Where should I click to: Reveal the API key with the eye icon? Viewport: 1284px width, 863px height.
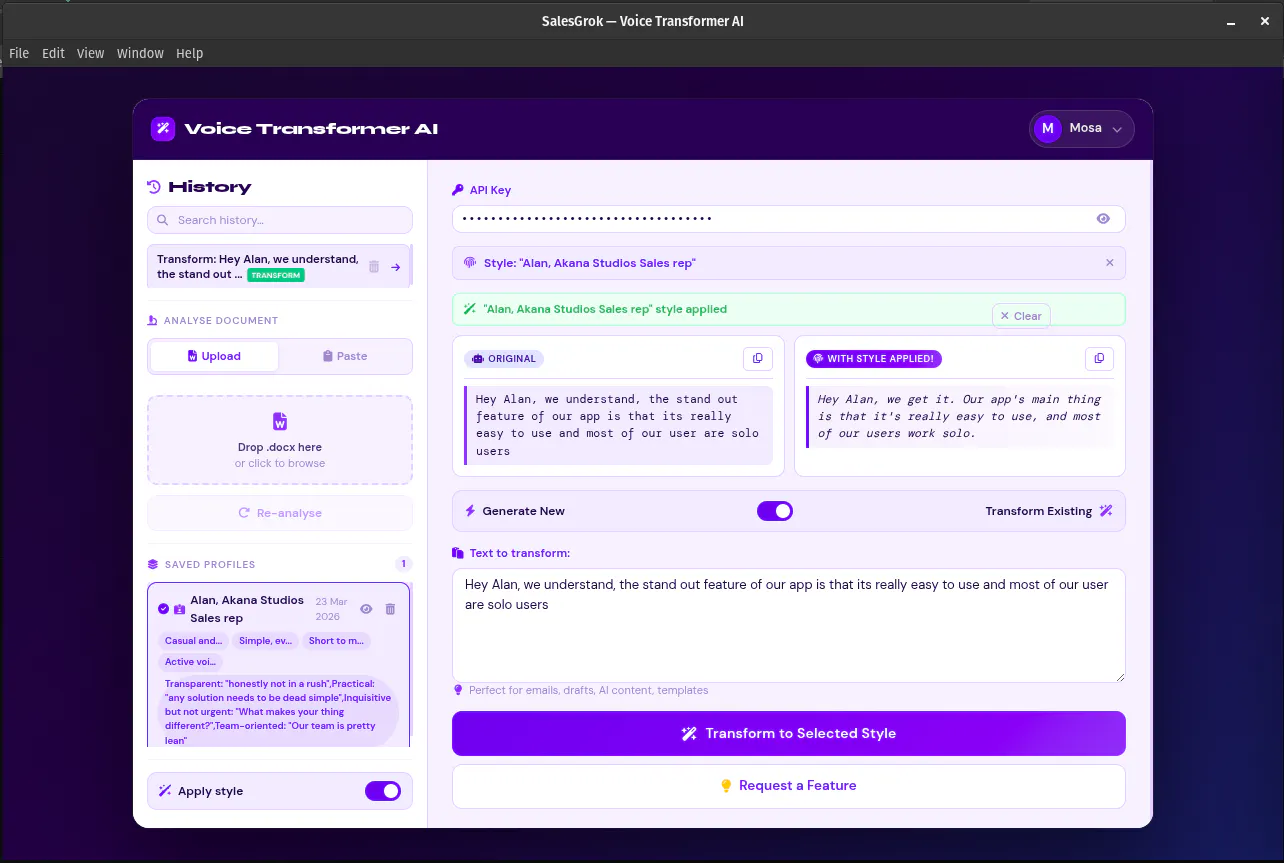coord(1103,219)
